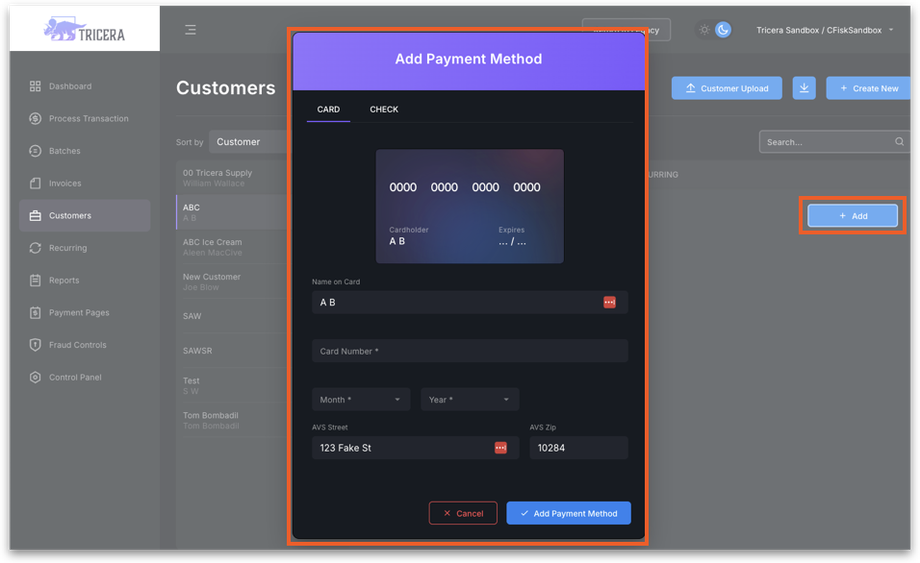The height and width of the screenshot is (563, 920).
Task: Switch to light mode sun icon
Action: 705,30
